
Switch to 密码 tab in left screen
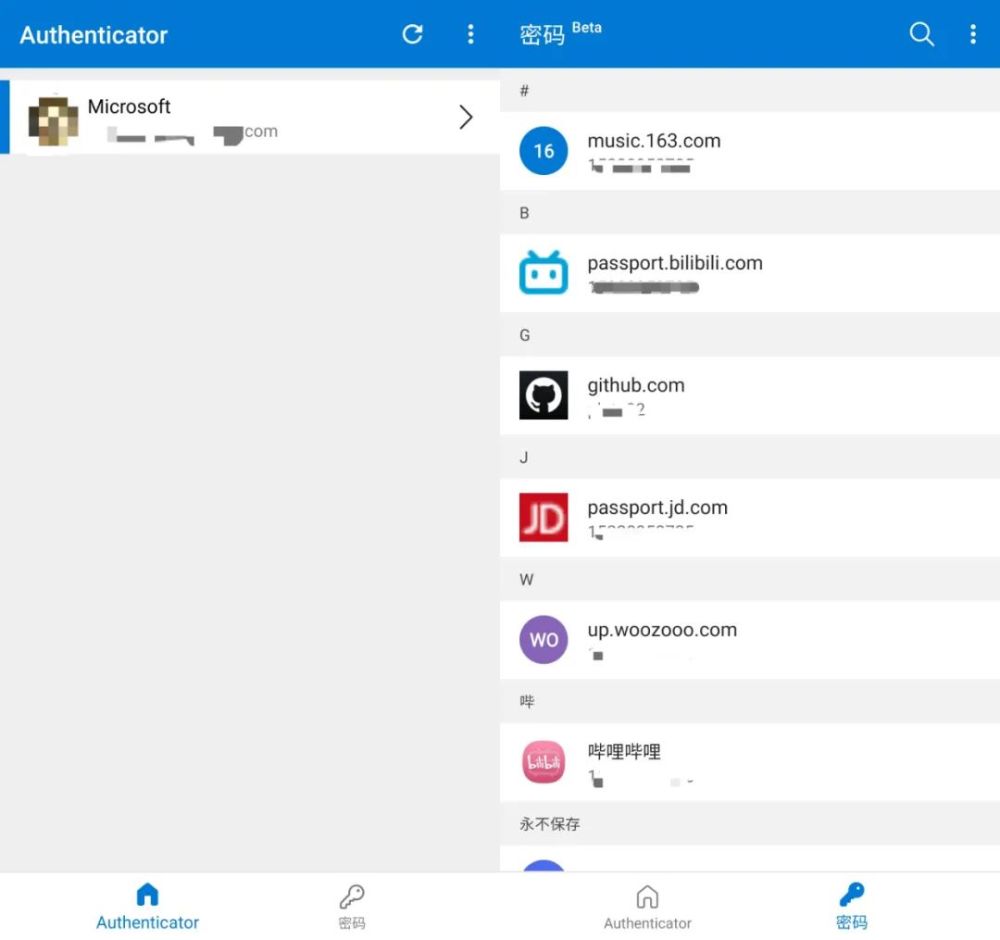point(352,906)
